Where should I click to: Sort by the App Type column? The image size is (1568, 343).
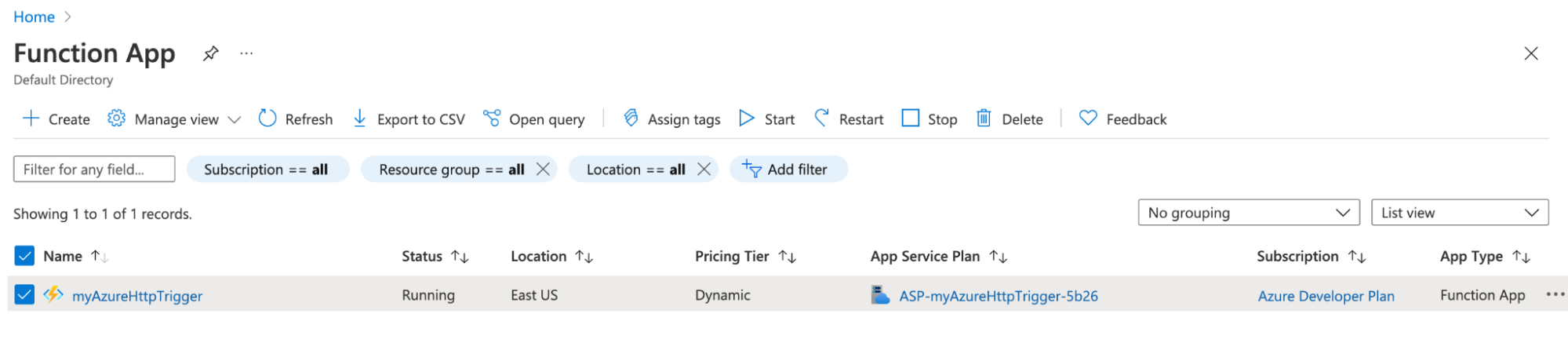1485,256
